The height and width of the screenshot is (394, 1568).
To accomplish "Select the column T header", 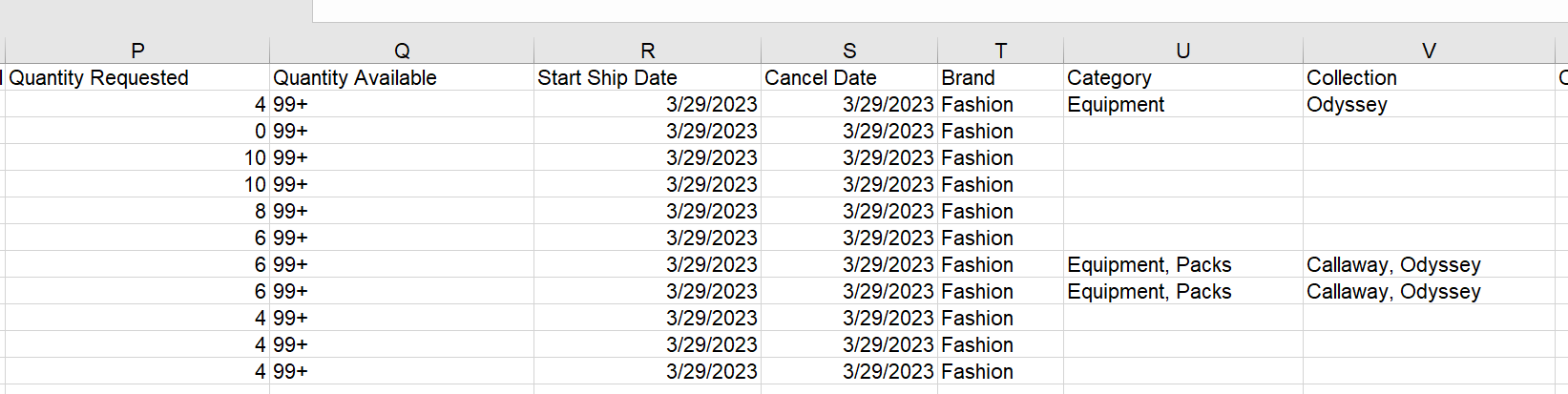I will coord(1000,51).
